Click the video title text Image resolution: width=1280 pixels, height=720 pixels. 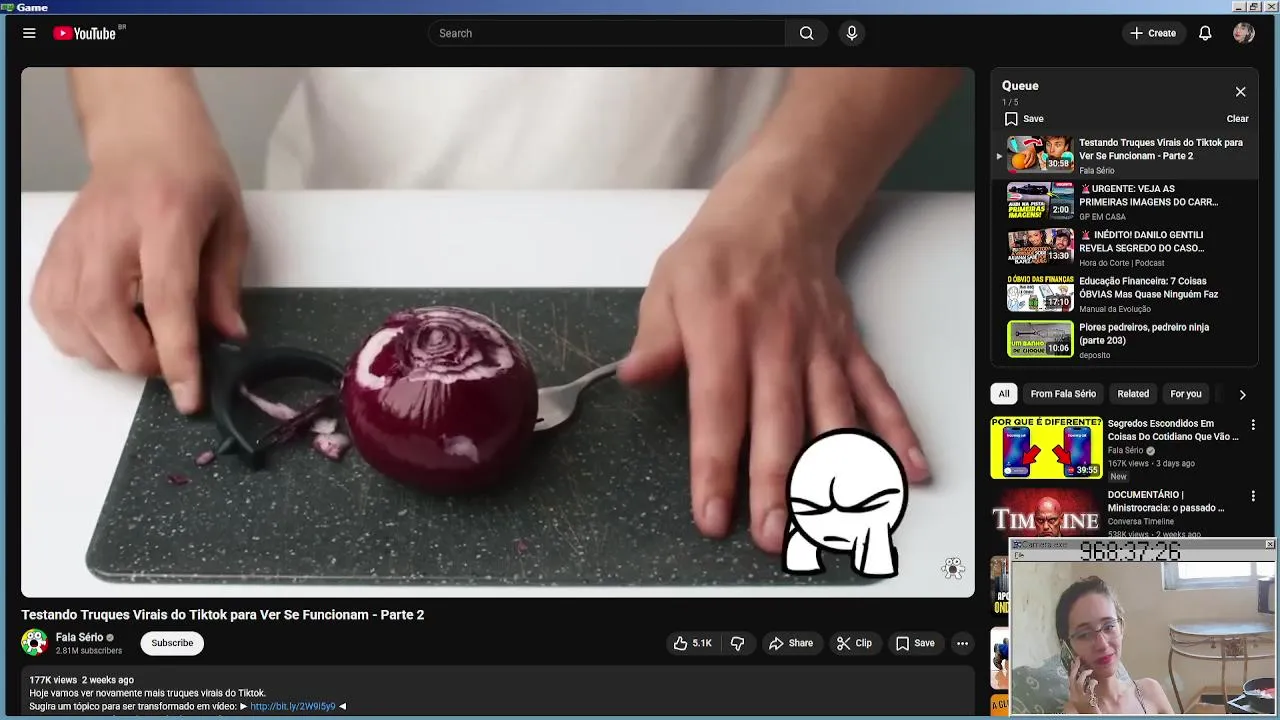click(223, 615)
